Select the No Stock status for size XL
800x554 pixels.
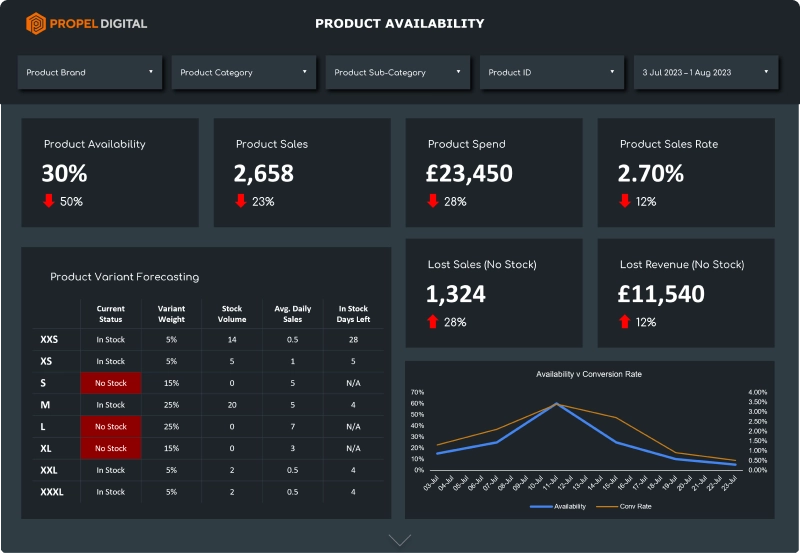coord(111,448)
